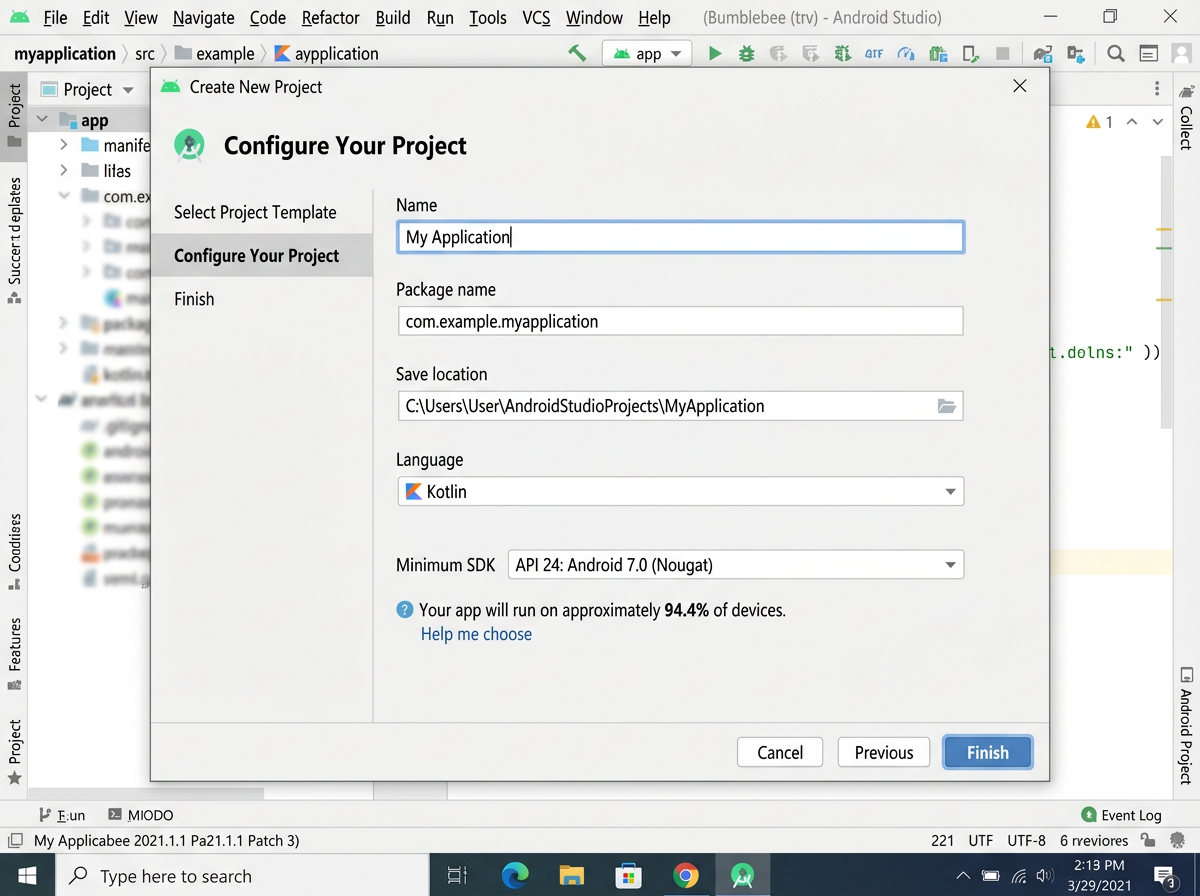This screenshot has height=896, width=1200.
Task: Open the Language Kotlin dropdown
Action: (x=680, y=491)
